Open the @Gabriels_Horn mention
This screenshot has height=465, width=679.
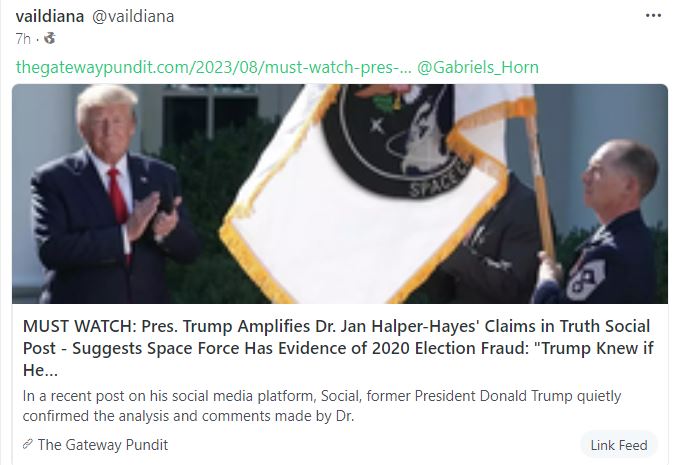click(478, 68)
